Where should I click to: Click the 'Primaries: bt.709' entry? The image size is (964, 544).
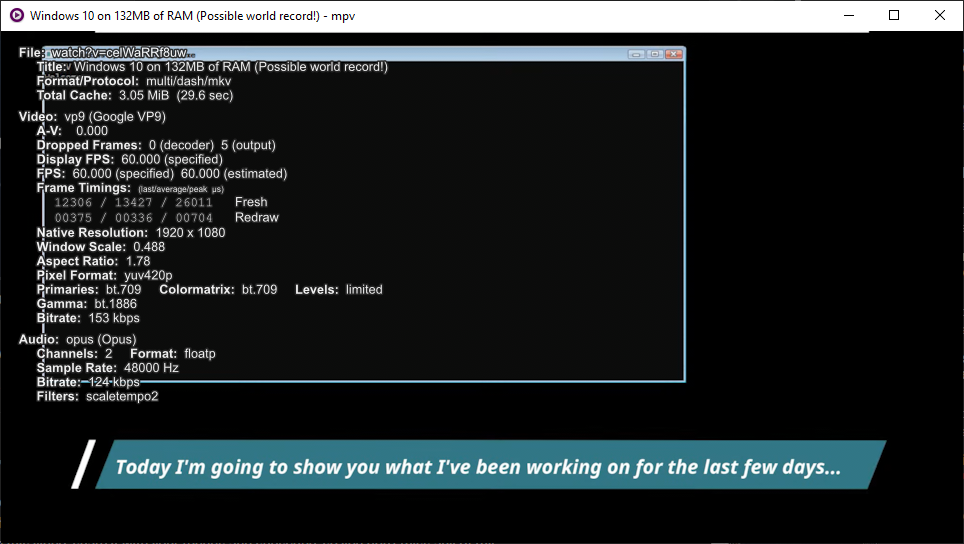tap(89, 290)
